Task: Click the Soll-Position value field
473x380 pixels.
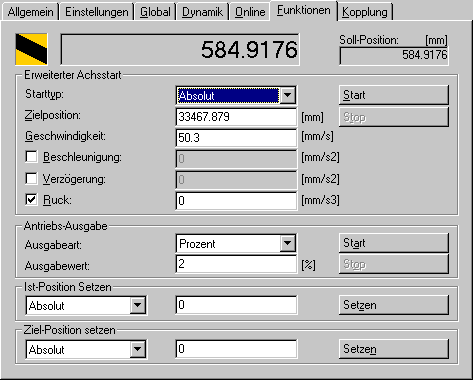Action: click(x=394, y=56)
